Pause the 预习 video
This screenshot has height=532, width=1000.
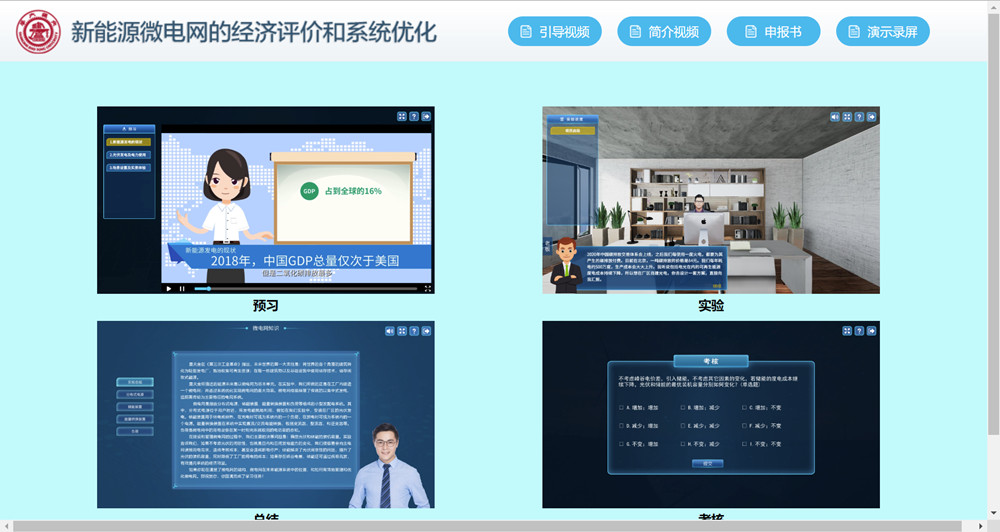point(182,289)
